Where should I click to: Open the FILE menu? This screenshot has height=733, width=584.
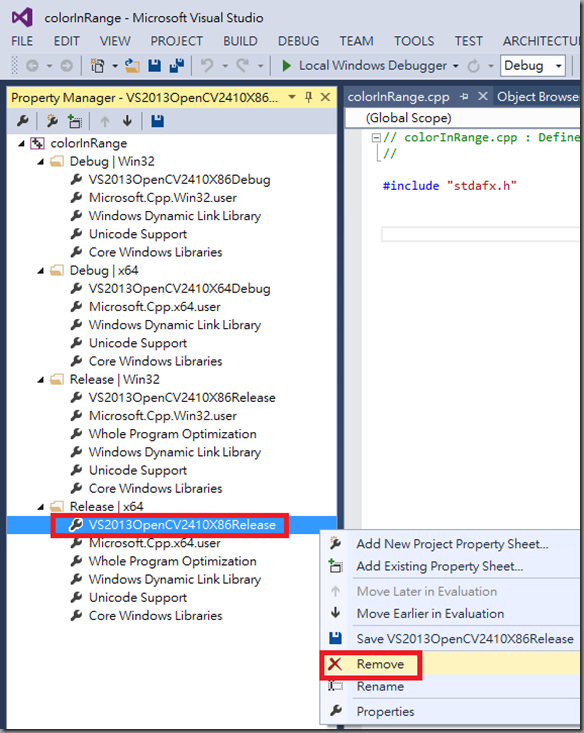pos(22,41)
